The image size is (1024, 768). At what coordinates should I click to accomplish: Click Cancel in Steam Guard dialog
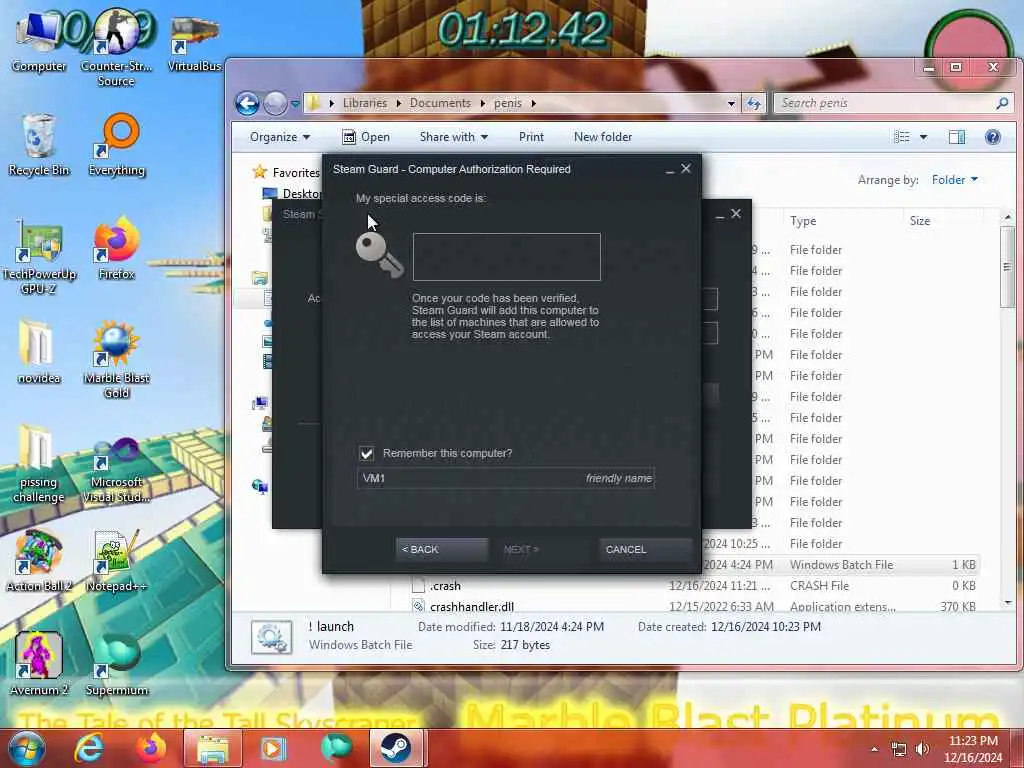tap(645, 549)
